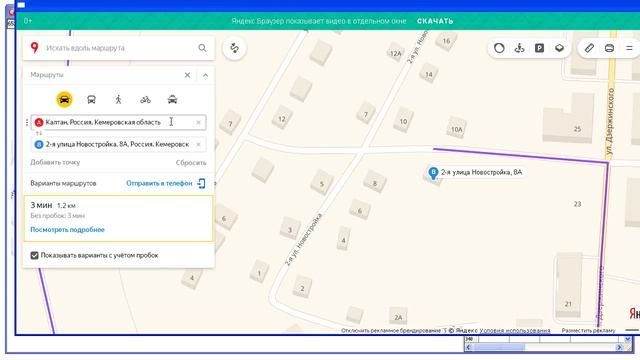
Task: Select pedestrian walking mode
Action: click(x=118, y=100)
